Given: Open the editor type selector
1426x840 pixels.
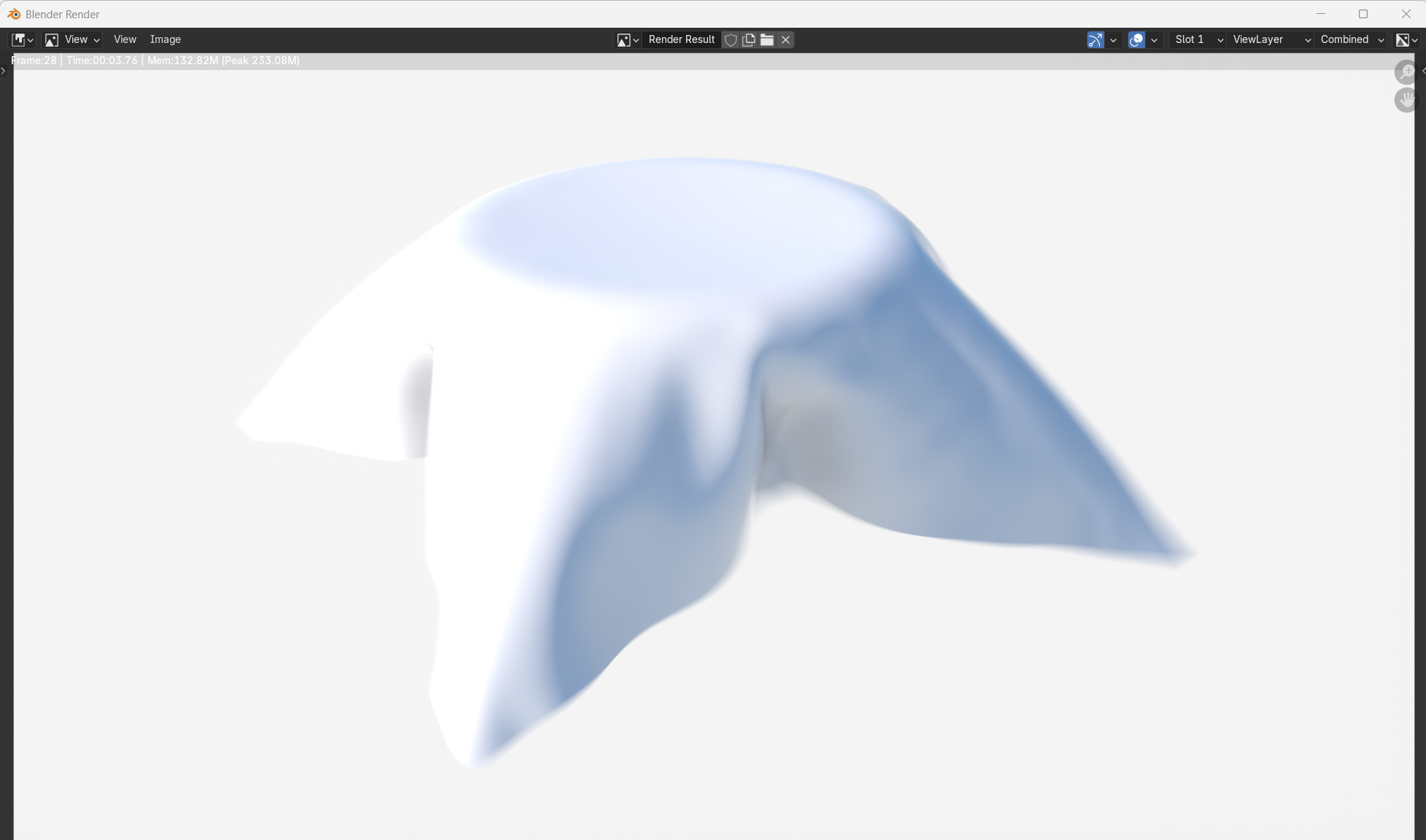Looking at the screenshot, I should pos(23,39).
